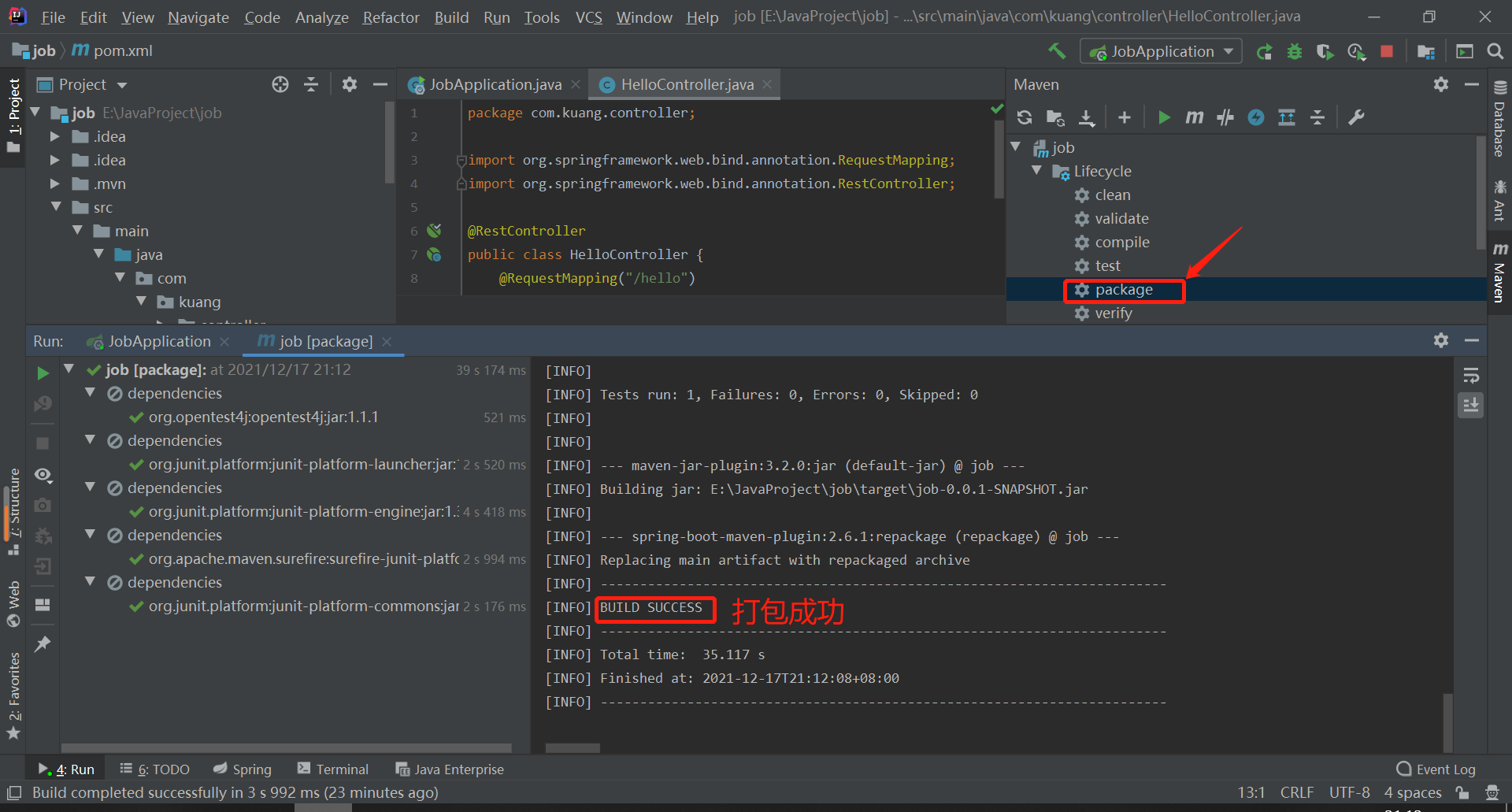Collapse the Lifecycle node in Maven
The image size is (1512, 812).
1037,171
